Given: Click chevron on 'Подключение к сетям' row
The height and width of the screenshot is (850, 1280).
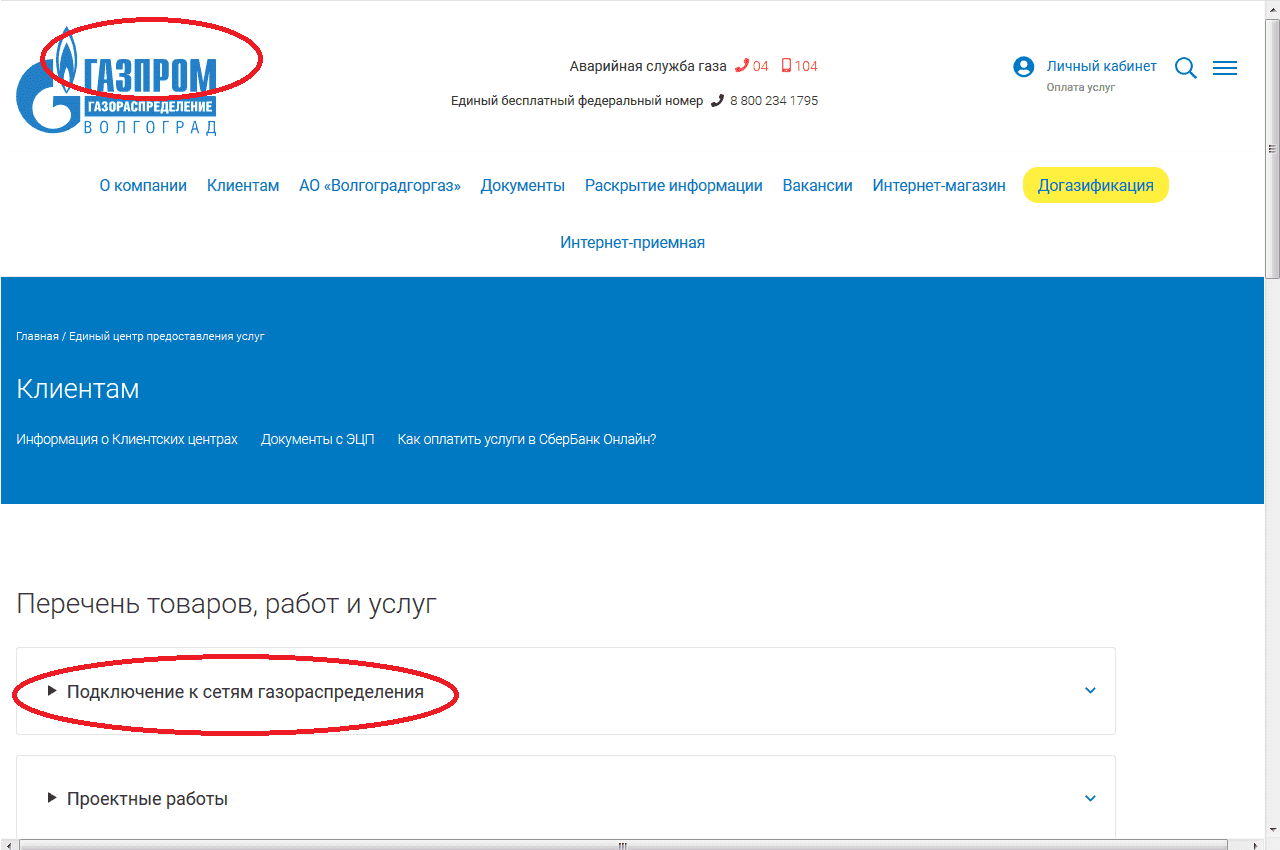Looking at the screenshot, I should 1090,691.
